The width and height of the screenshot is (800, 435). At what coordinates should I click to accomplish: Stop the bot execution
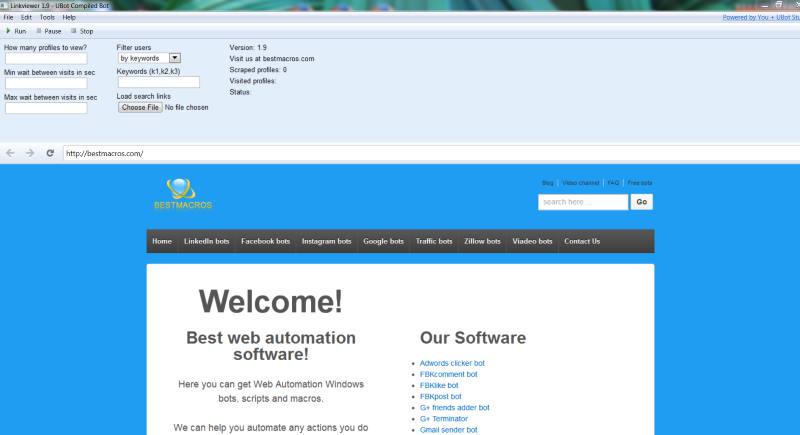(82, 31)
